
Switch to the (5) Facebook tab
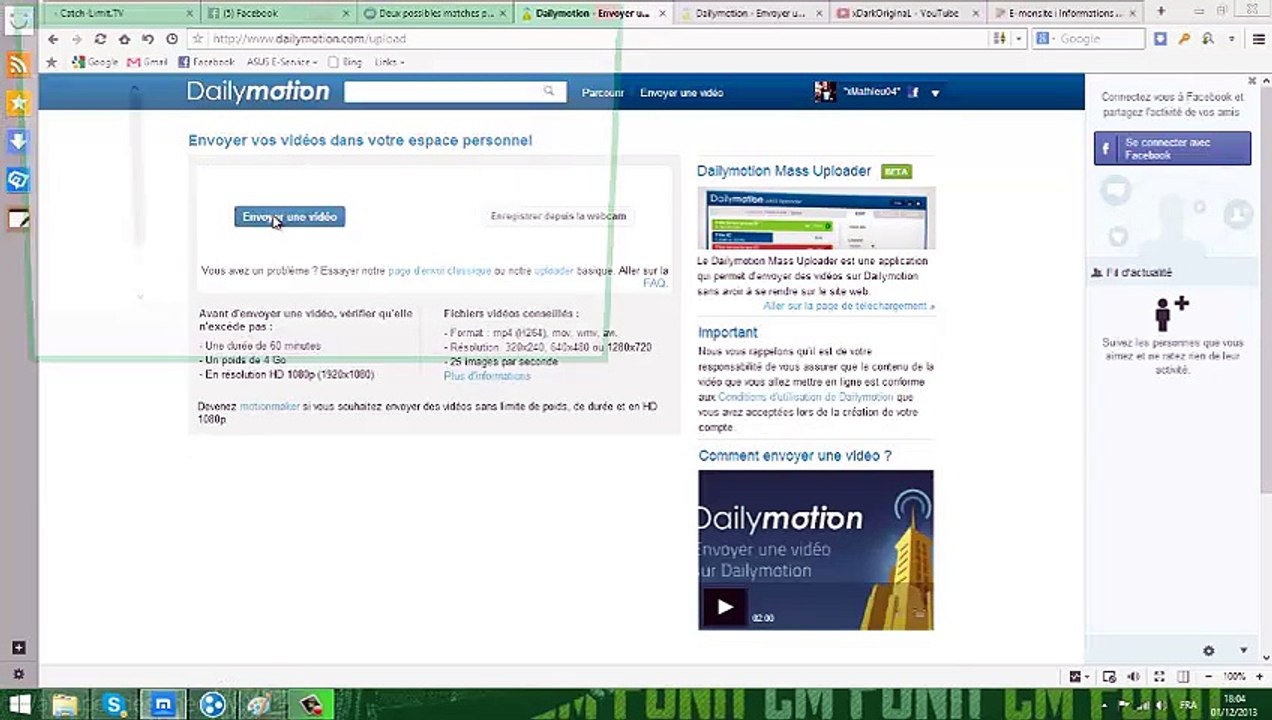277,13
